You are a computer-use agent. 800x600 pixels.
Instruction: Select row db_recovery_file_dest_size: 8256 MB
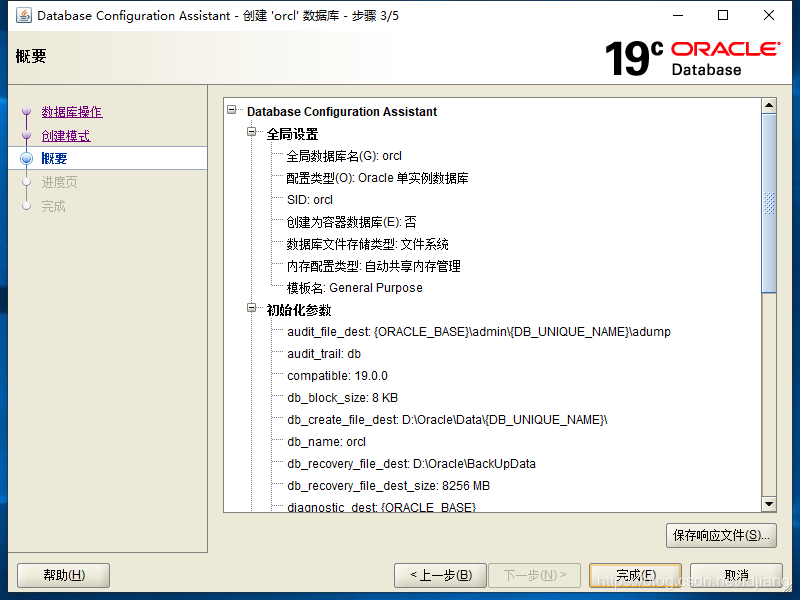pyautogui.click(x=388, y=486)
